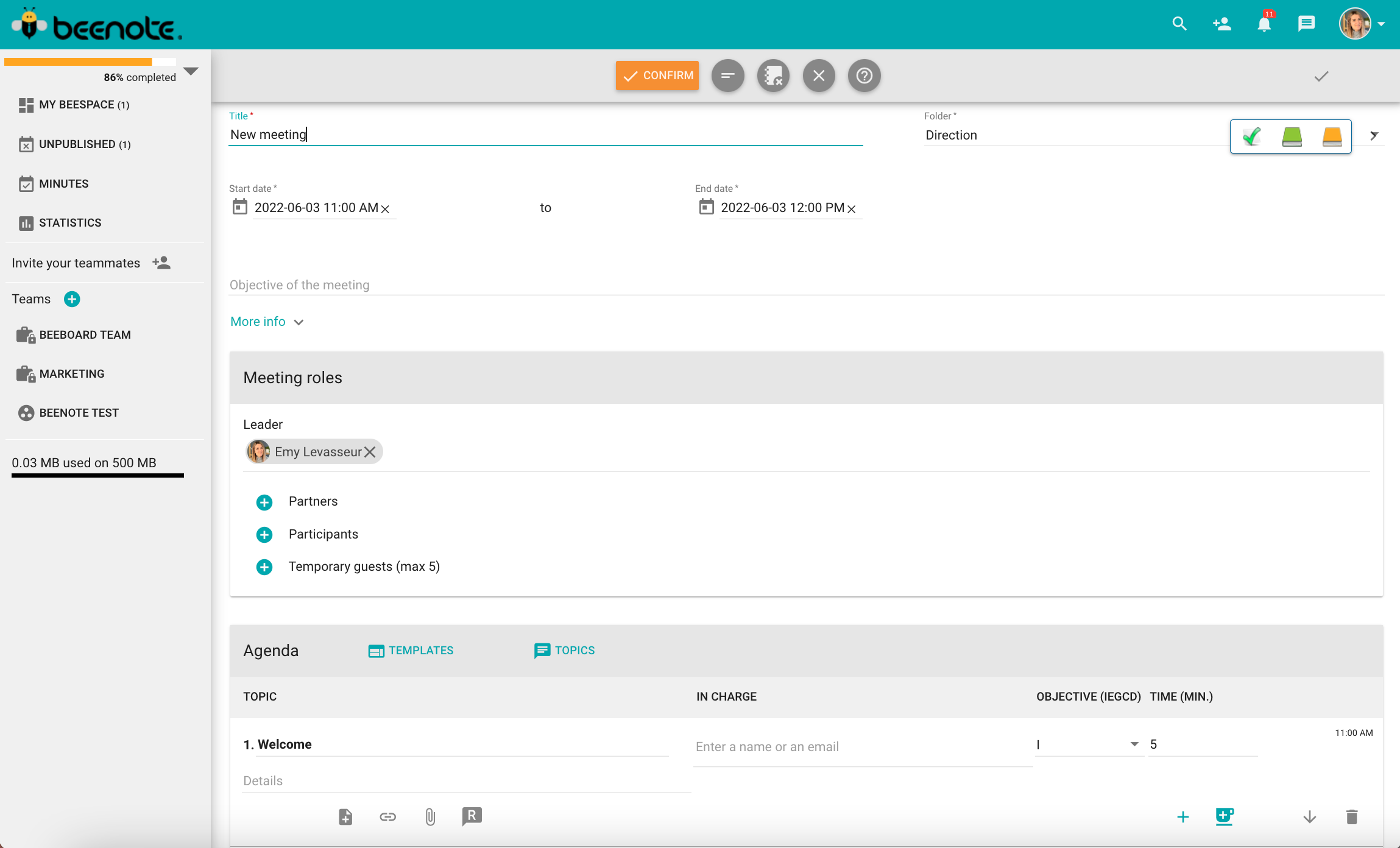Expand the More info section
The height and width of the screenshot is (848, 1400).
tap(268, 321)
